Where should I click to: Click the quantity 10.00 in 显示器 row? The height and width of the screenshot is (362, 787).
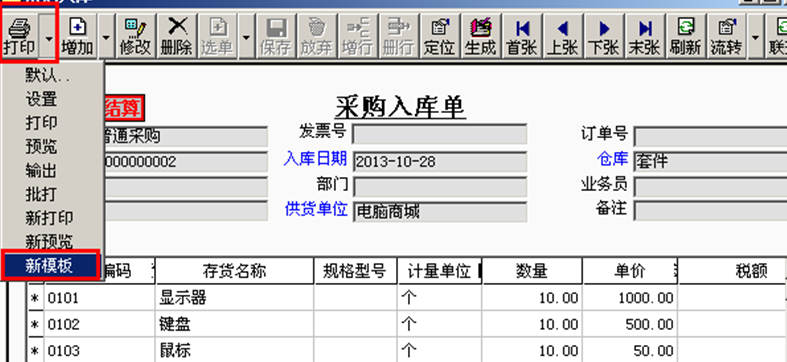click(532, 298)
